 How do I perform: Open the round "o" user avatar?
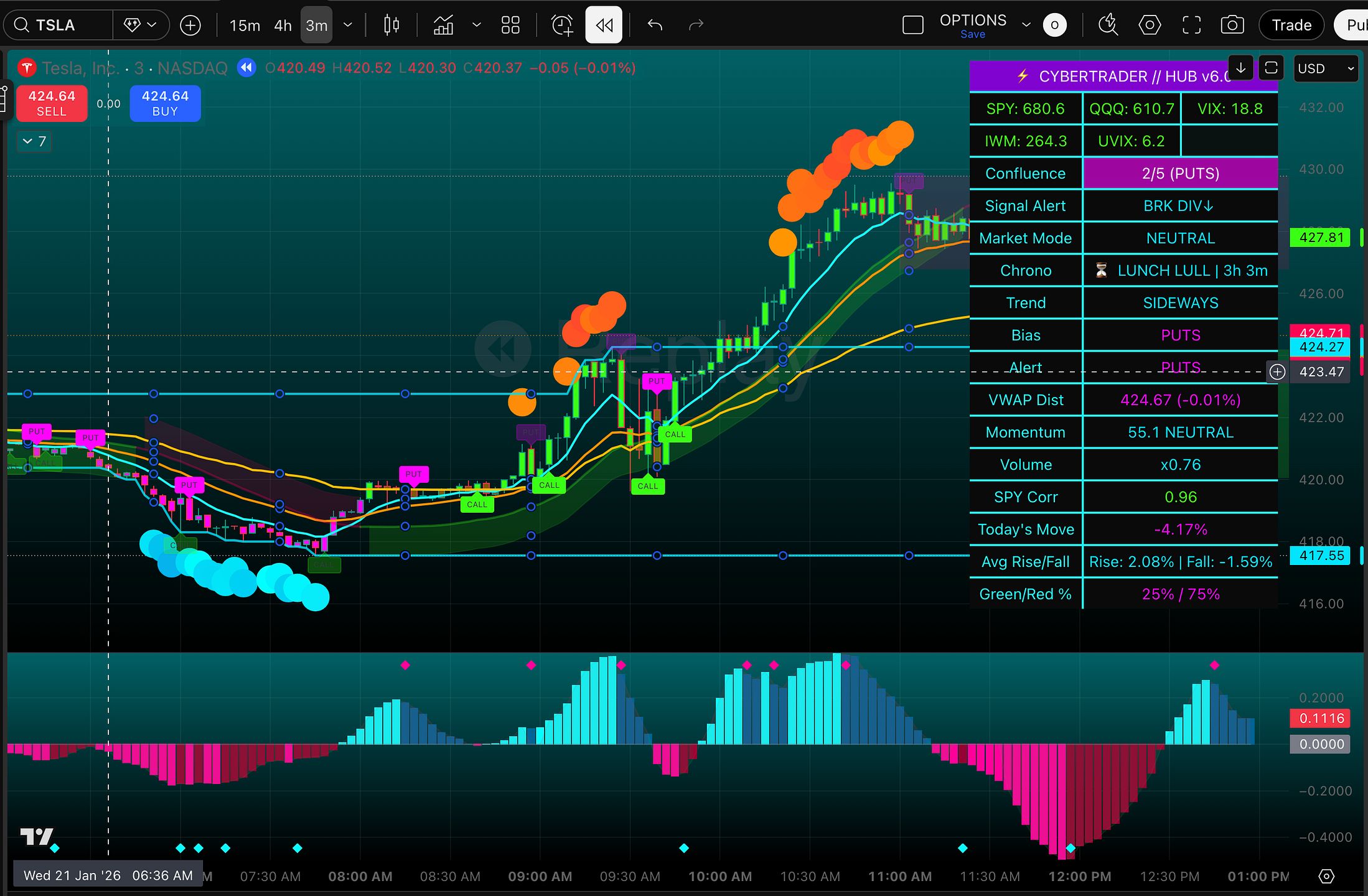pyautogui.click(x=1054, y=25)
